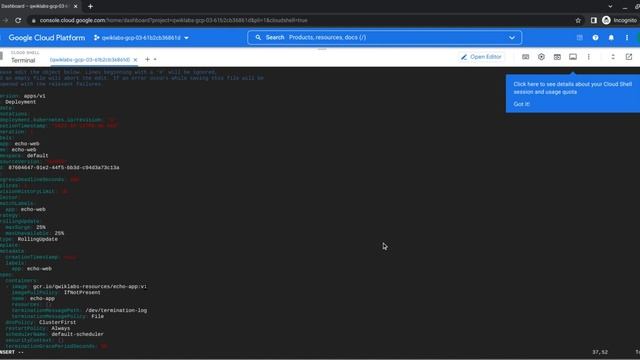
Task: Add a new Cloud Shell terminal tab
Action: [147, 59]
